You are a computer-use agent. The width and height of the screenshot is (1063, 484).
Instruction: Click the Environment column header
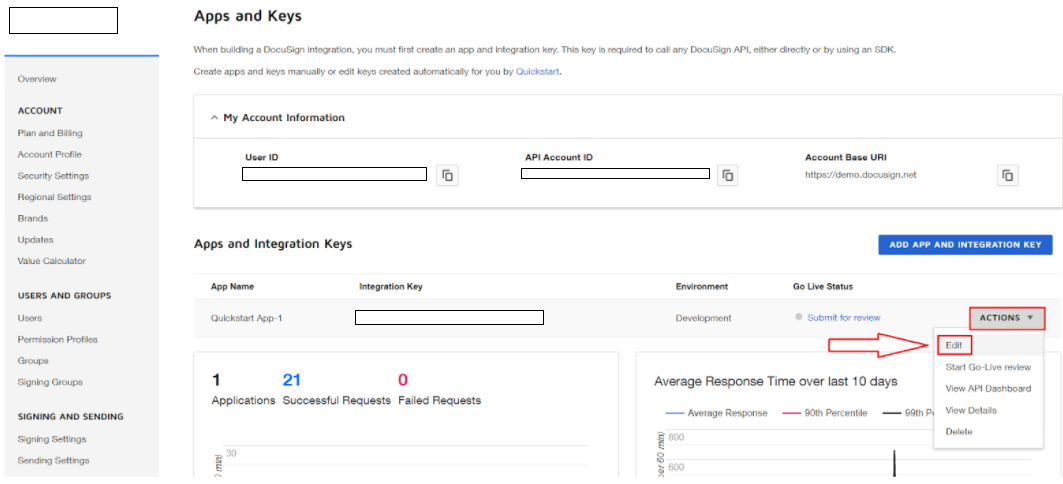[702, 287]
